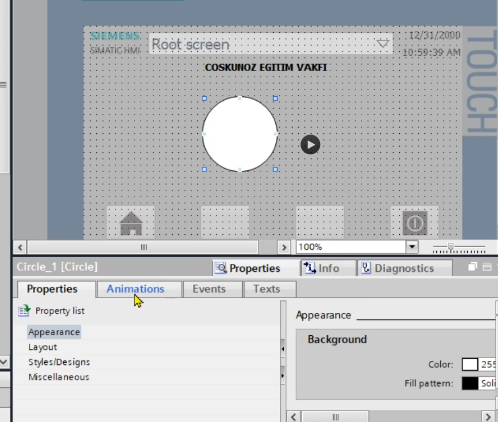
Task: Open the Root screen dropdown arrow
Action: [383, 43]
